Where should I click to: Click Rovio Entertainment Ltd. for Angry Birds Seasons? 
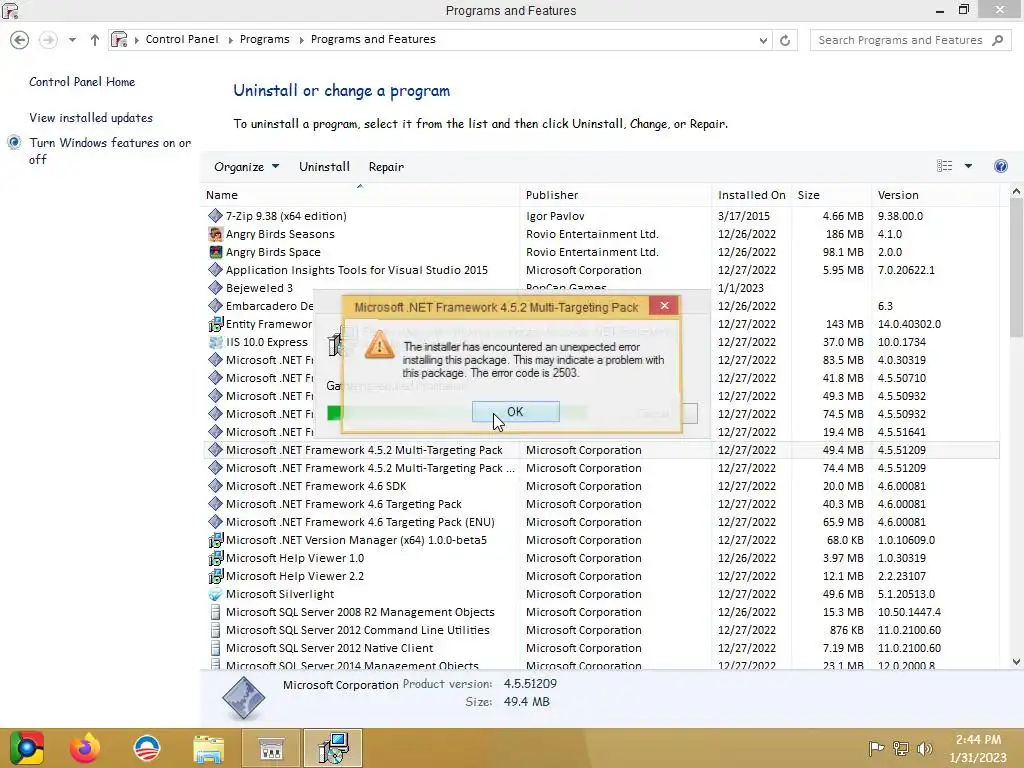click(x=592, y=234)
